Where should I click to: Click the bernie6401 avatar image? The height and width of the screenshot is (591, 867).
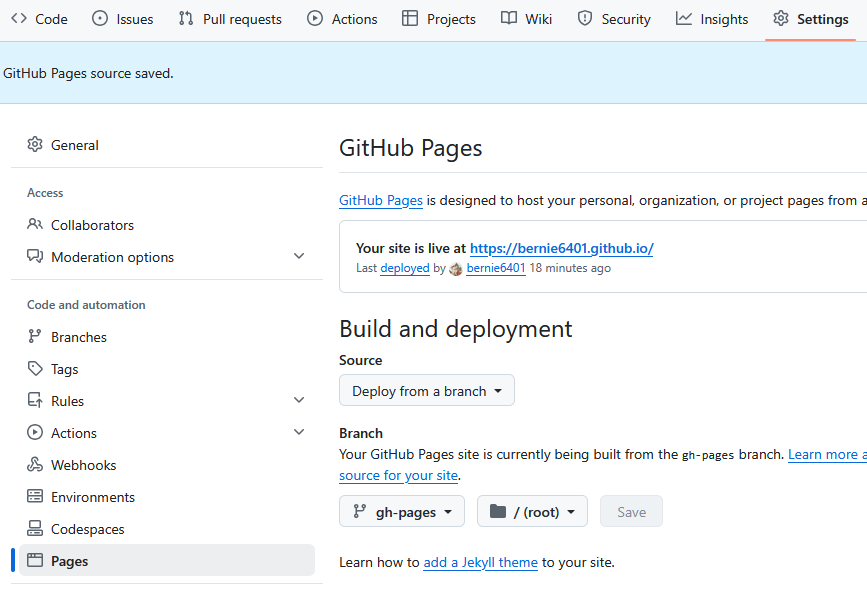(x=456, y=269)
